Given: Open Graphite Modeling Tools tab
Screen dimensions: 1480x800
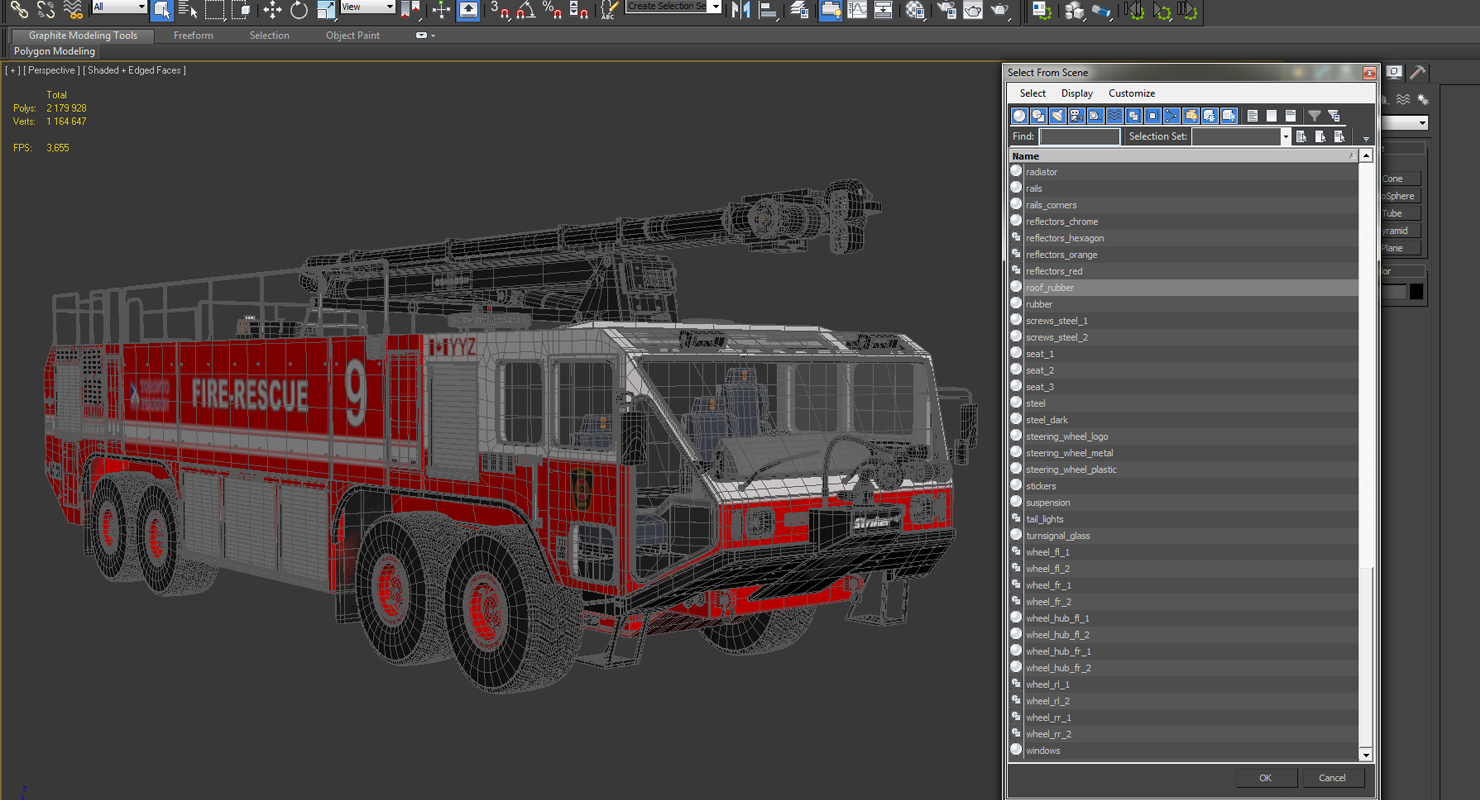Looking at the screenshot, I should pos(83,35).
